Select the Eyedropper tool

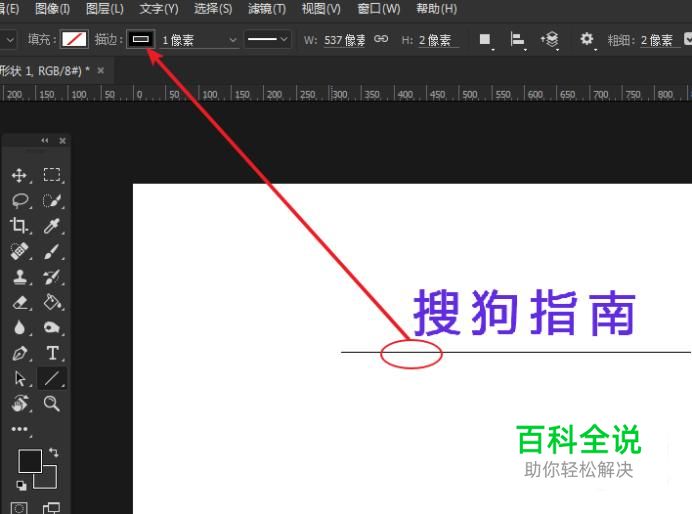point(52,226)
